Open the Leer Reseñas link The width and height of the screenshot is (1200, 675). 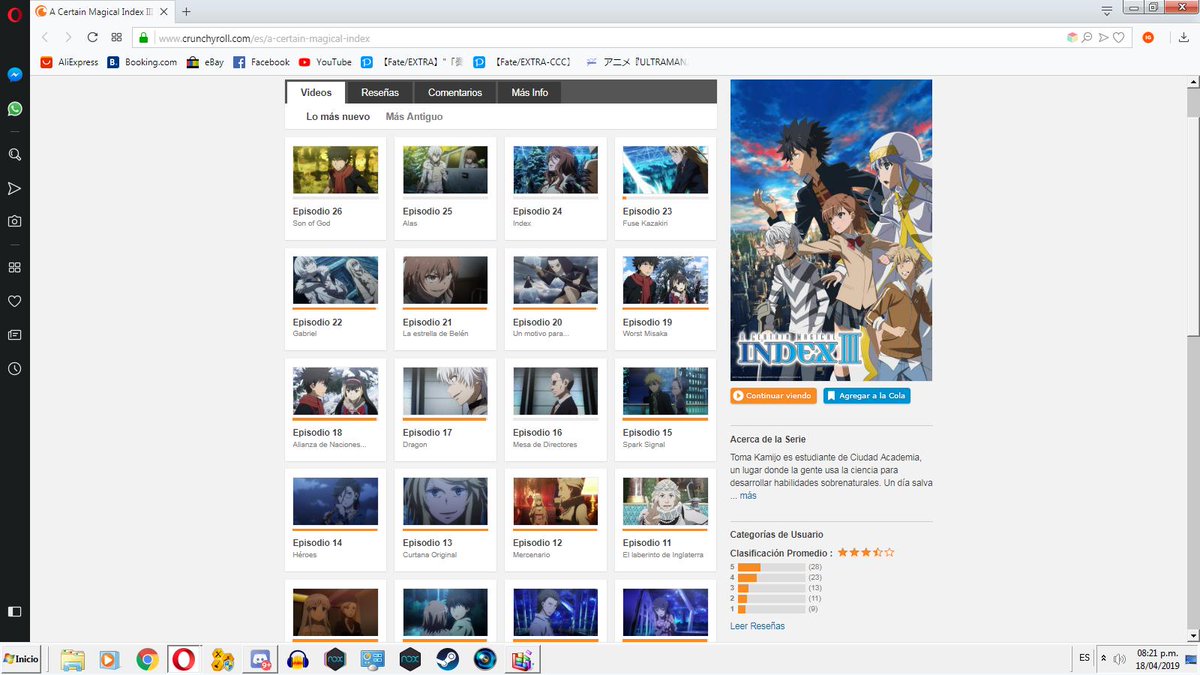(x=757, y=626)
